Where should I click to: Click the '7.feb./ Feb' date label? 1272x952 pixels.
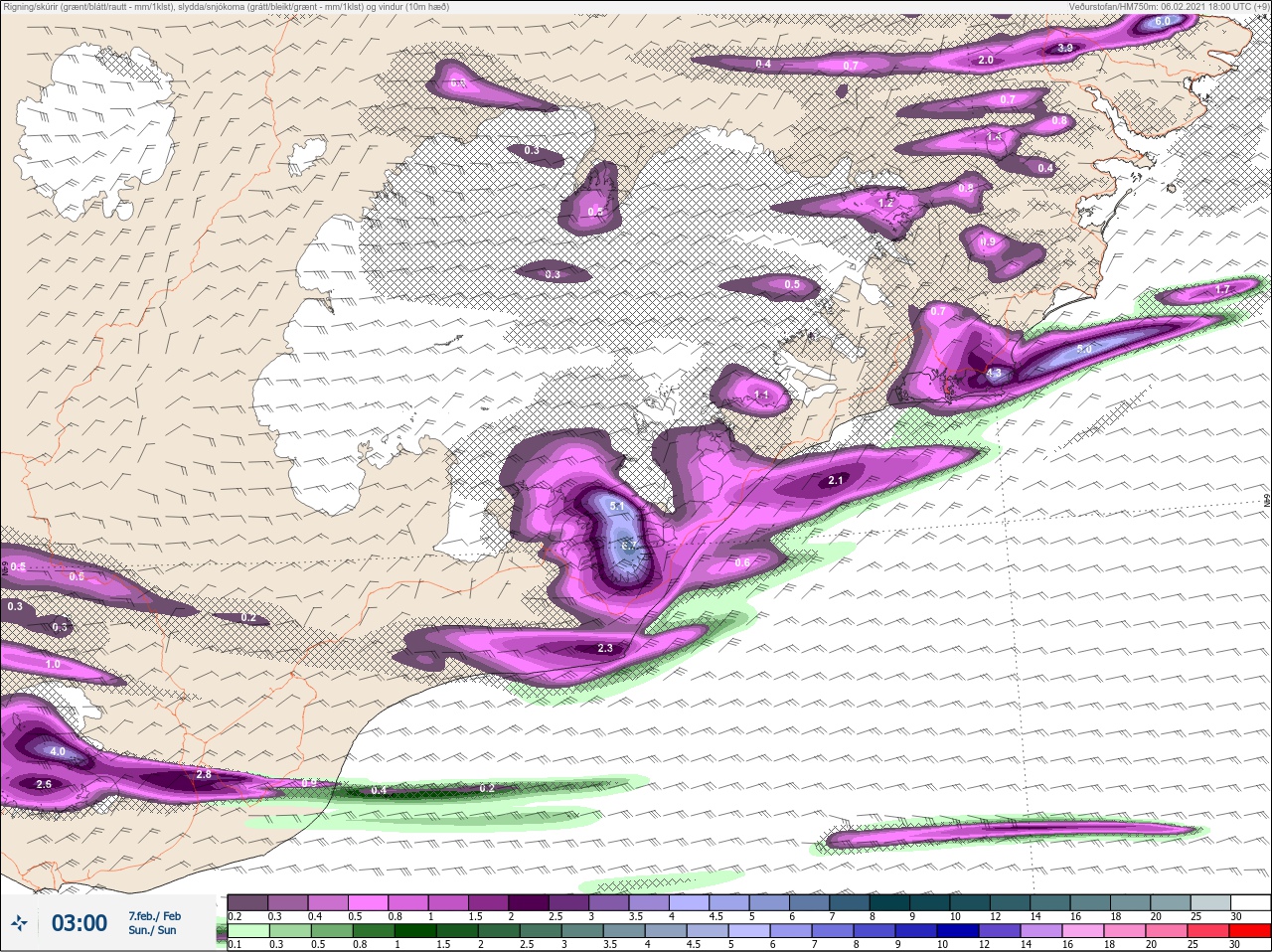point(154,915)
